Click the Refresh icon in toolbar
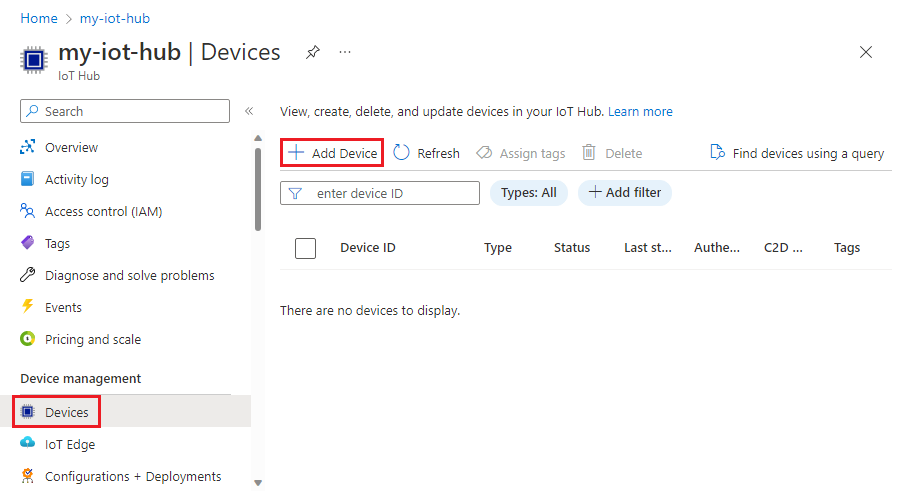This screenshot has width=902, height=491. tap(402, 153)
